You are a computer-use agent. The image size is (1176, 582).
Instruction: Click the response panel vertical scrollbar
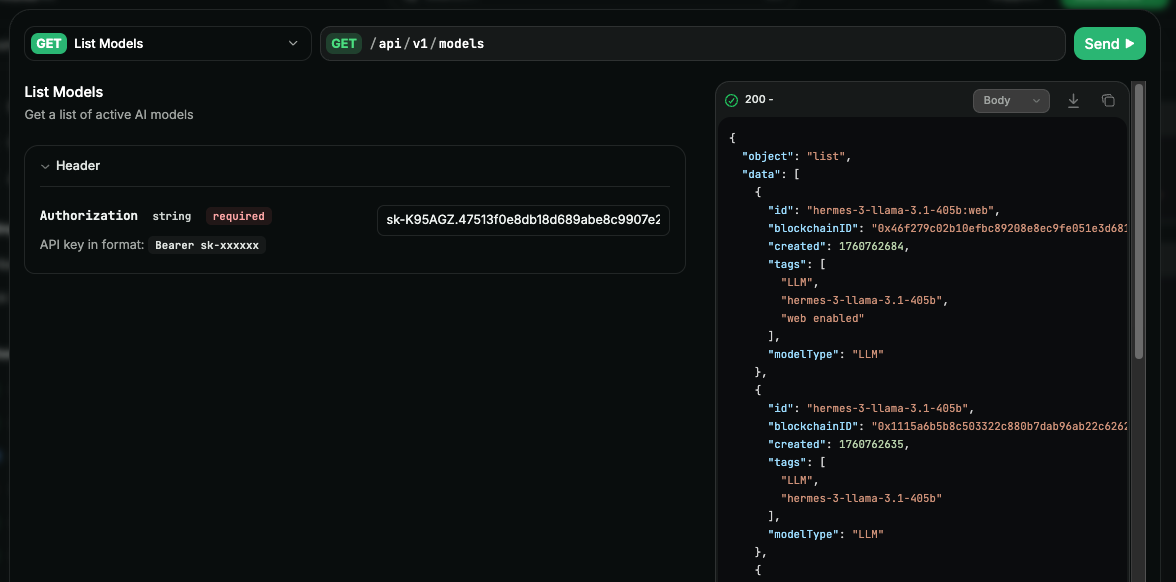click(1139, 221)
